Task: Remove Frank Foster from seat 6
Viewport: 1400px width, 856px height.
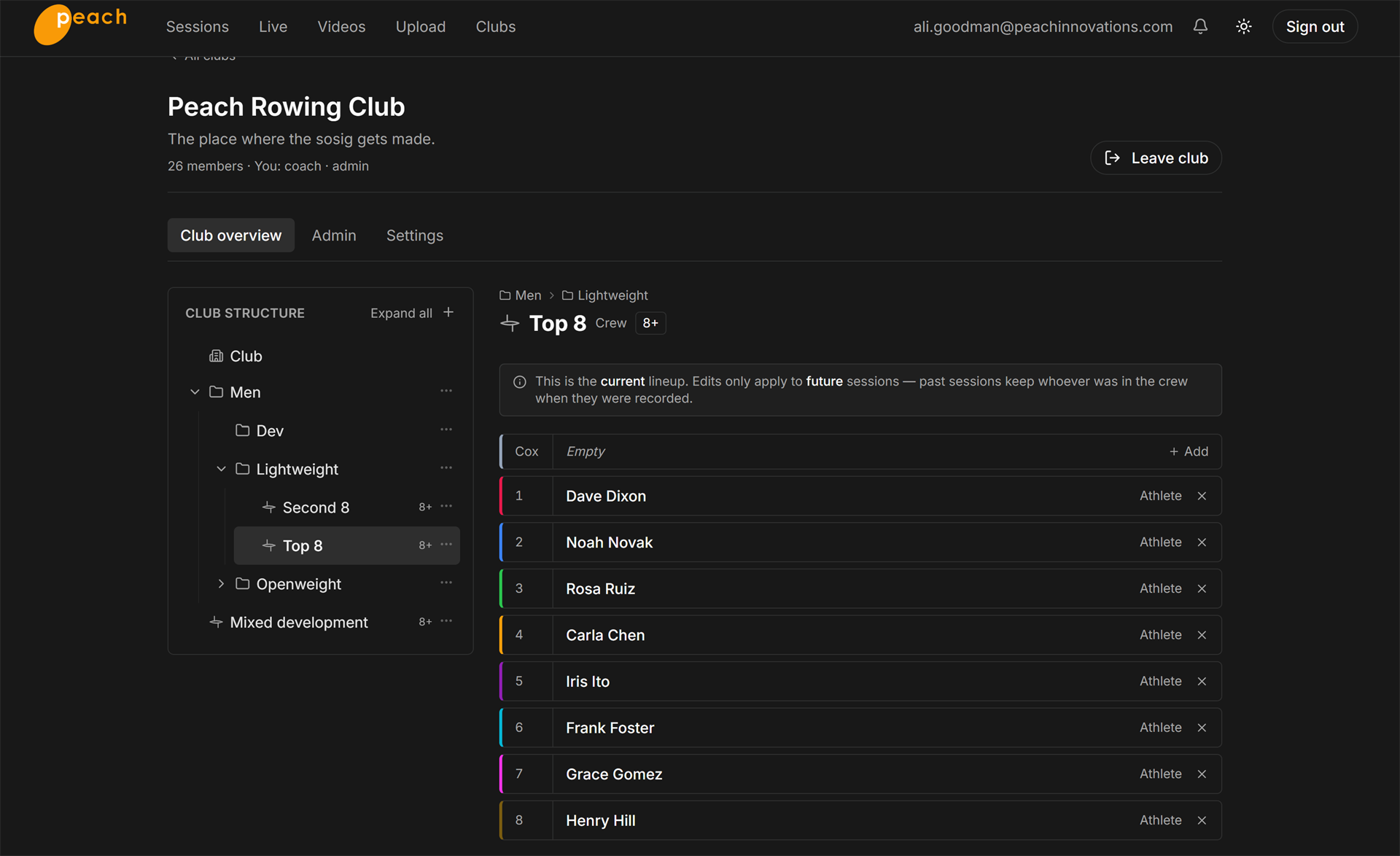Action: tap(1202, 728)
